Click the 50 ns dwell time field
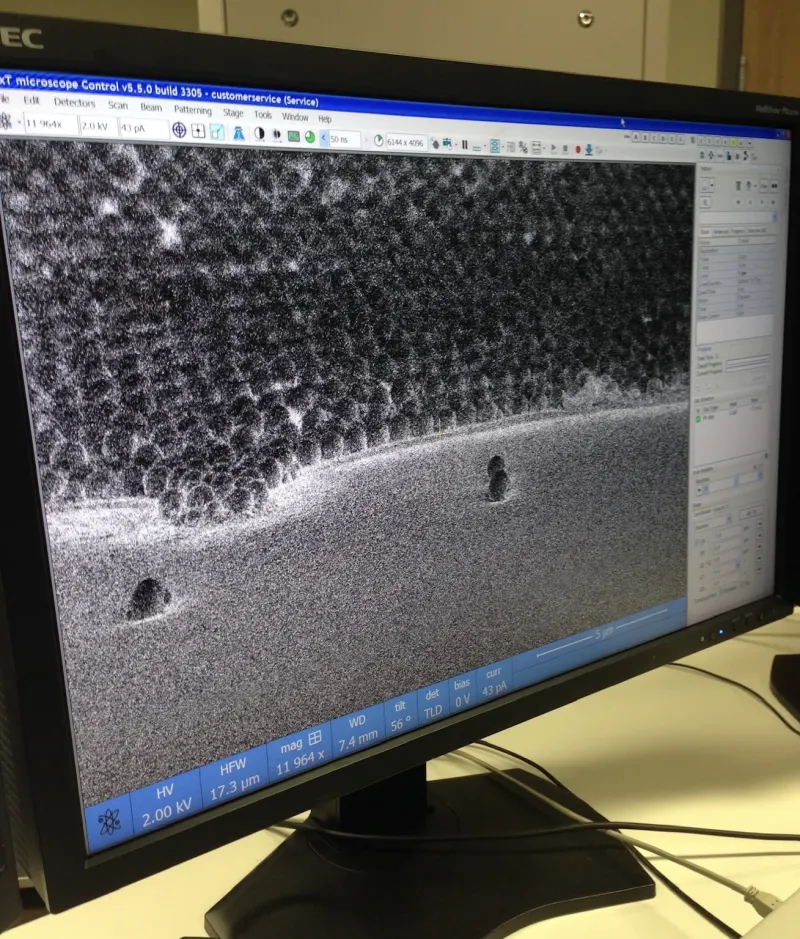The image size is (800, 939). [344, 140]
